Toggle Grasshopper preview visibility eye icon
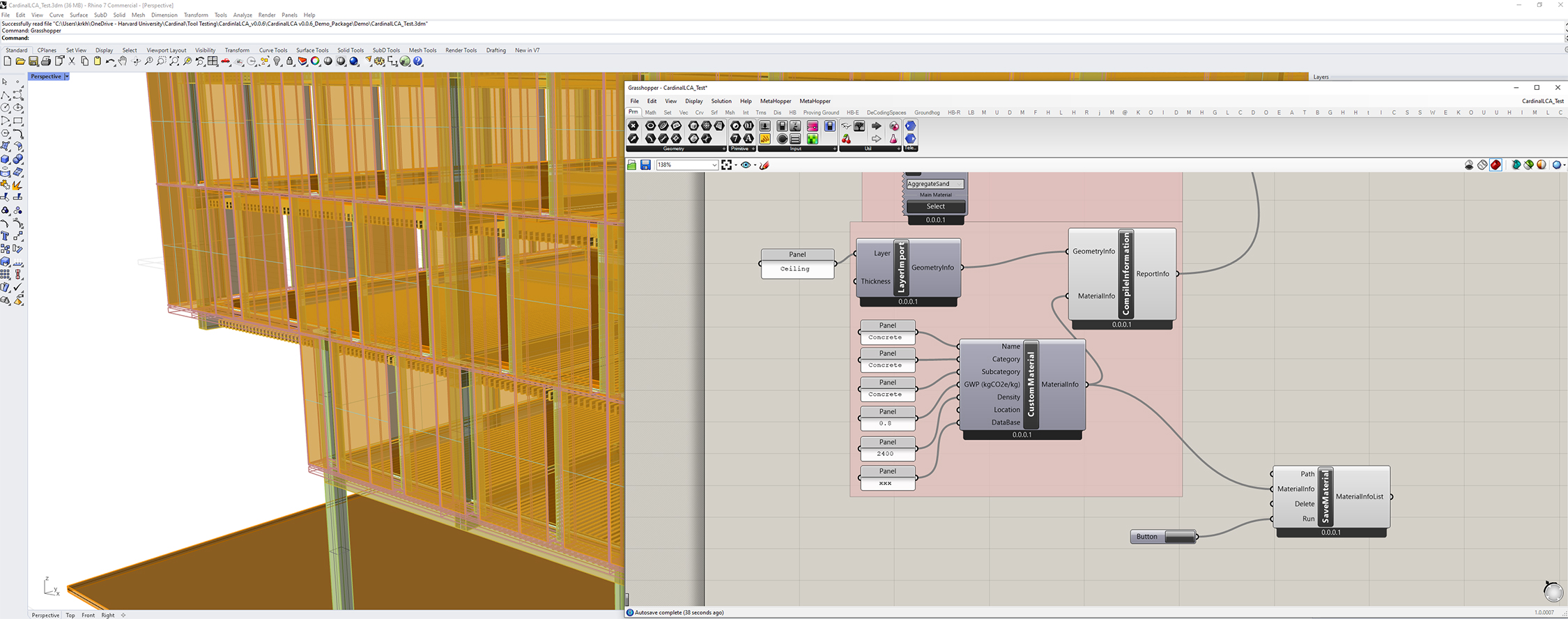The height and width of the screenshot is (619, 1568). coord(746,165)
